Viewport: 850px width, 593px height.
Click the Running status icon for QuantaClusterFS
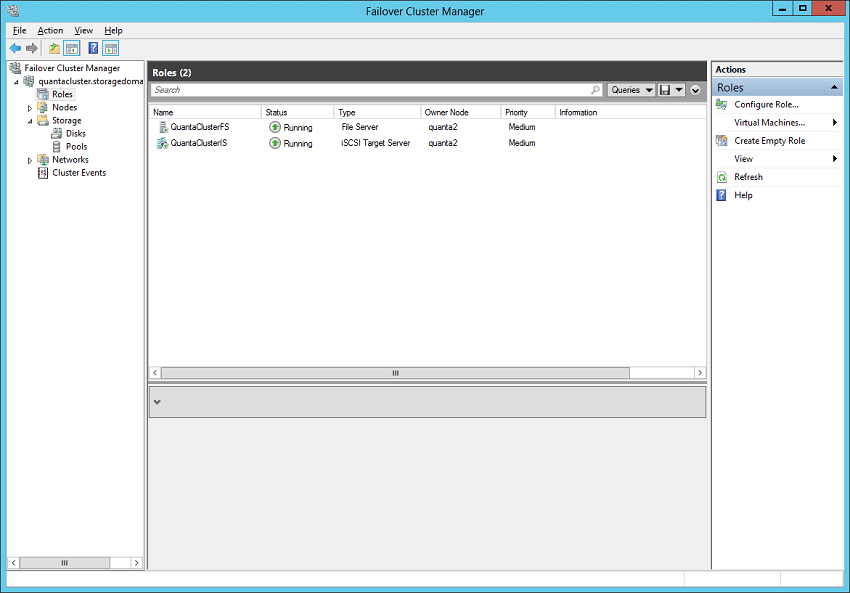click(x=275, y=127)
